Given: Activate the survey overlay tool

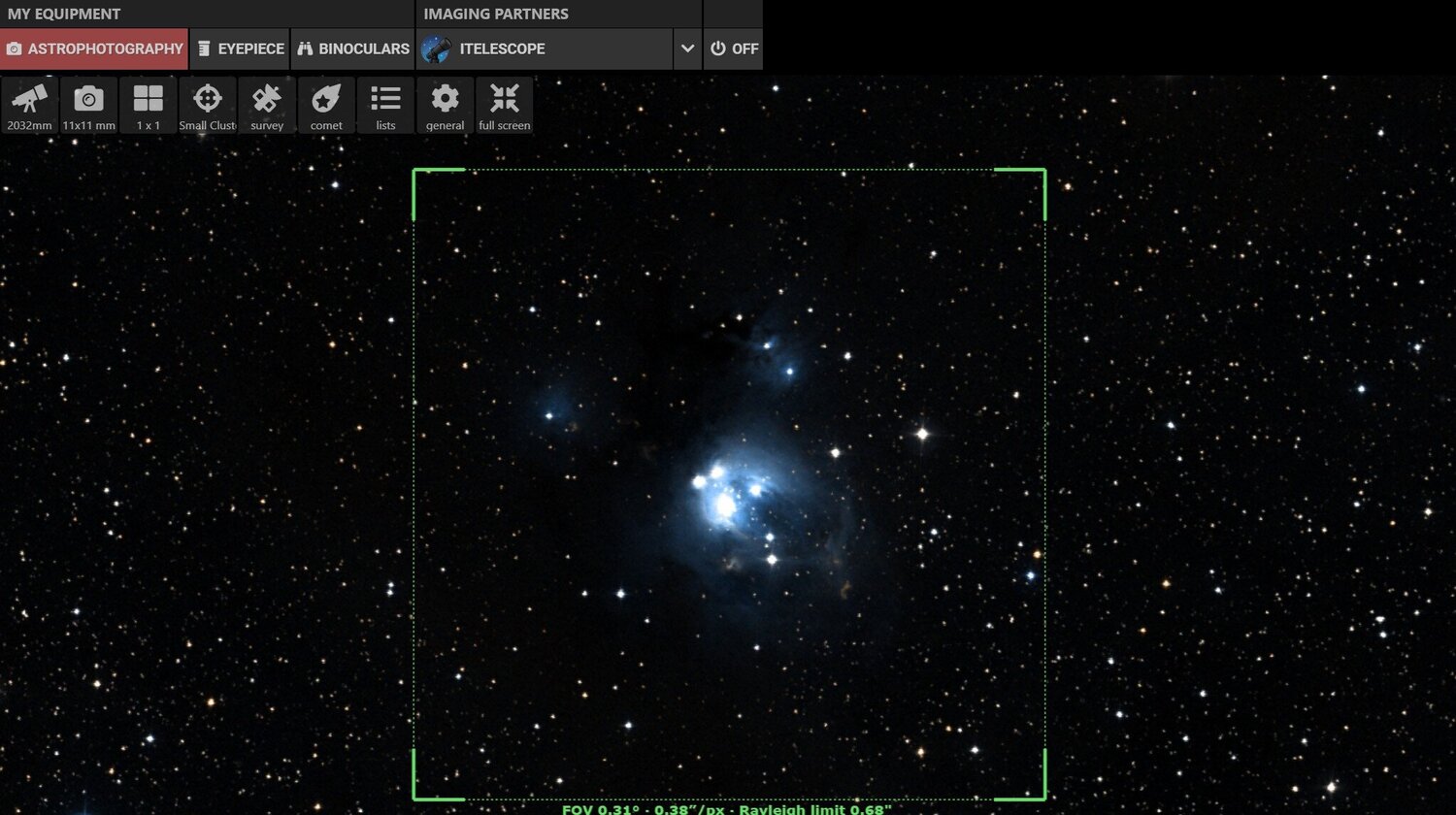Looking at the screenshot, I should (x=267, y=104).
